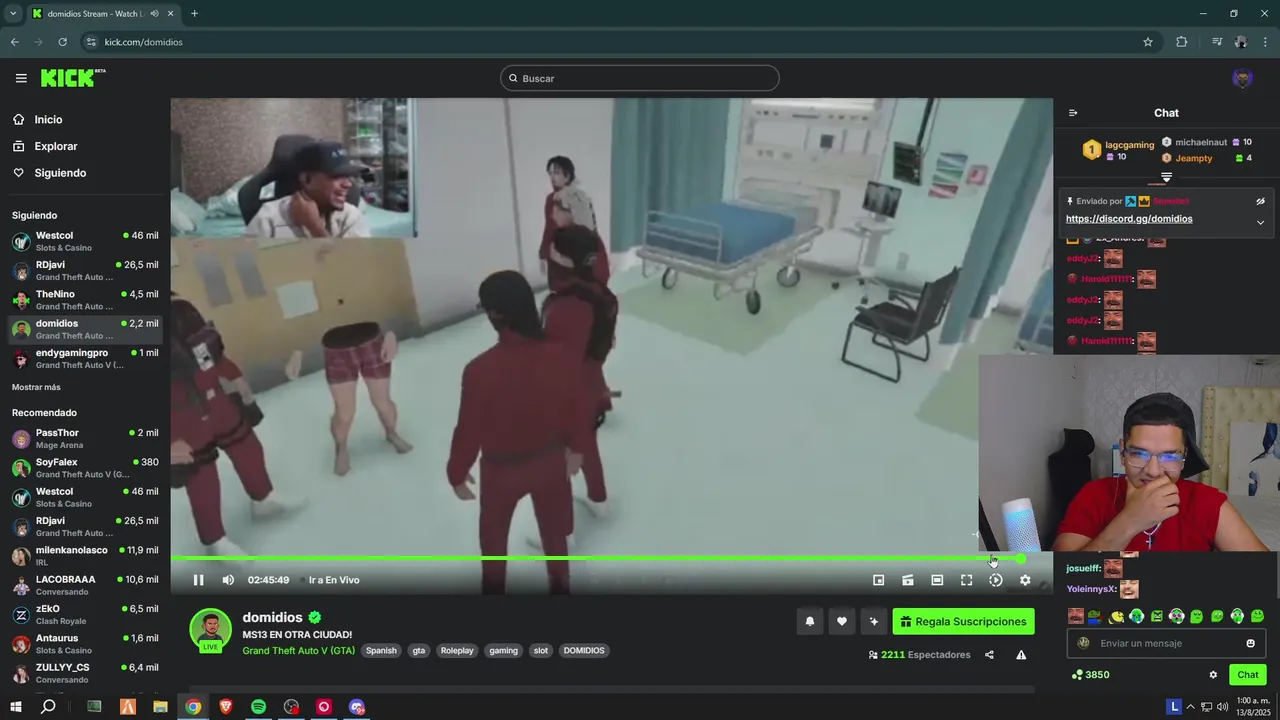Open the hamburger sidebar menu

[x=21, y=78]
